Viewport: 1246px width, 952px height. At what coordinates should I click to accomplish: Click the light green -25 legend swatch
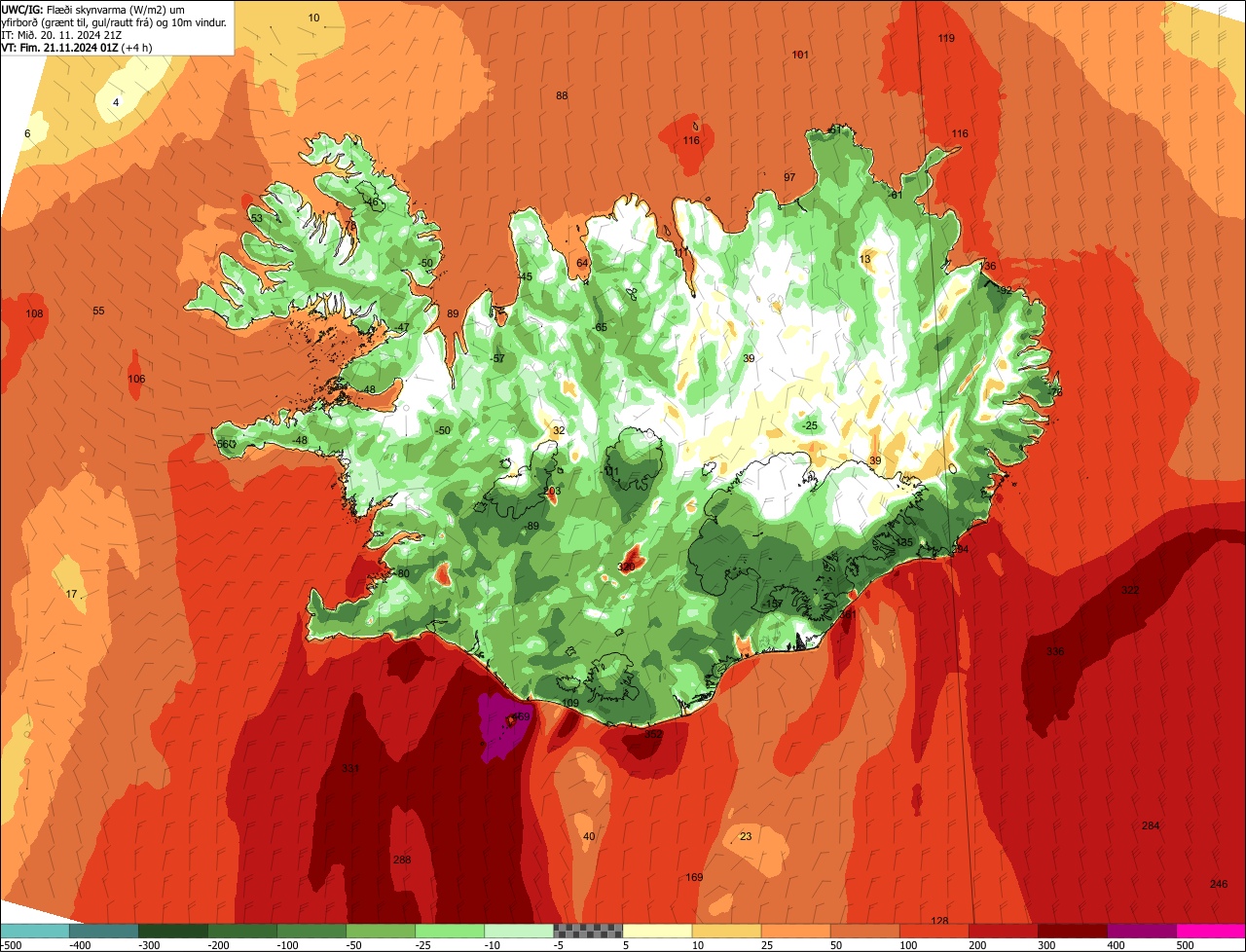coord(449,931)
